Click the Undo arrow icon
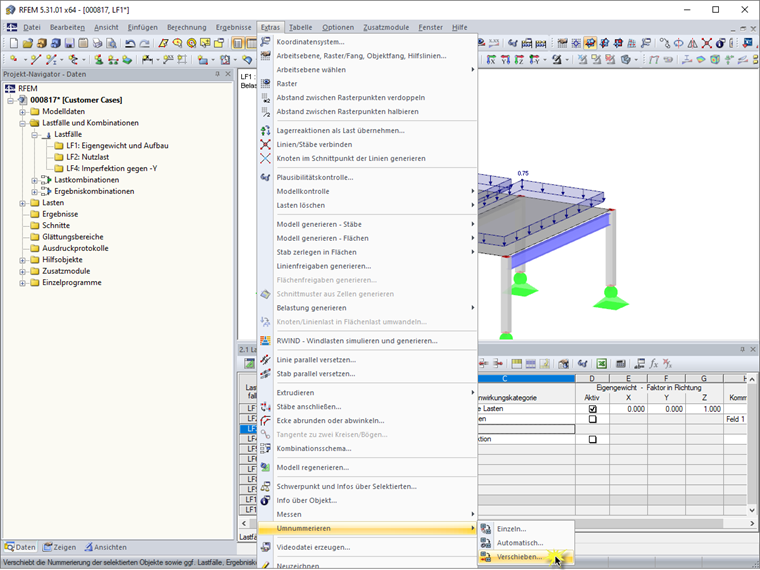This screenshot has height=570, width=760. [130, 44]
